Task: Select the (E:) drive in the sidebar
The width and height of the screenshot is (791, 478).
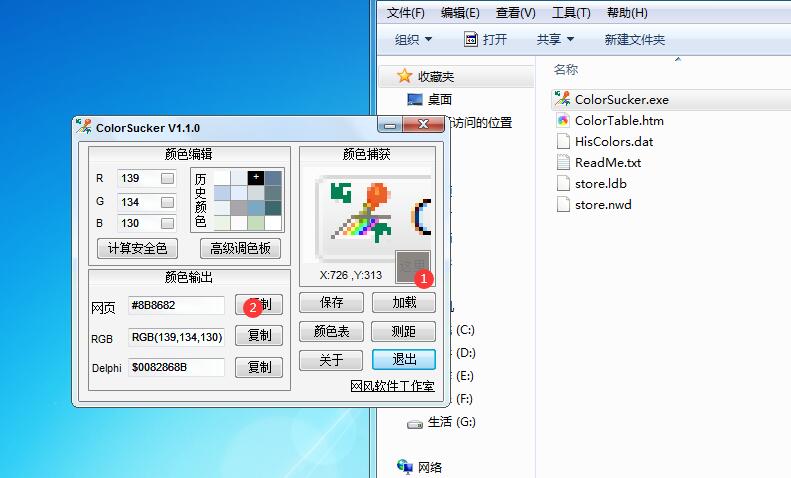Action: (x=465, y=376)
